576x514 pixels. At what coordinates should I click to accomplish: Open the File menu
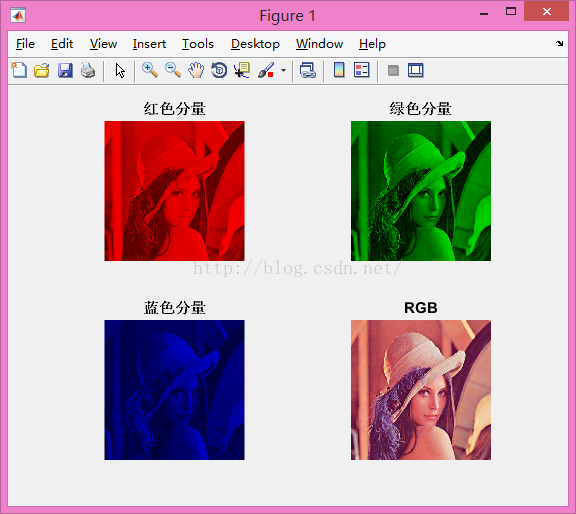25,44
